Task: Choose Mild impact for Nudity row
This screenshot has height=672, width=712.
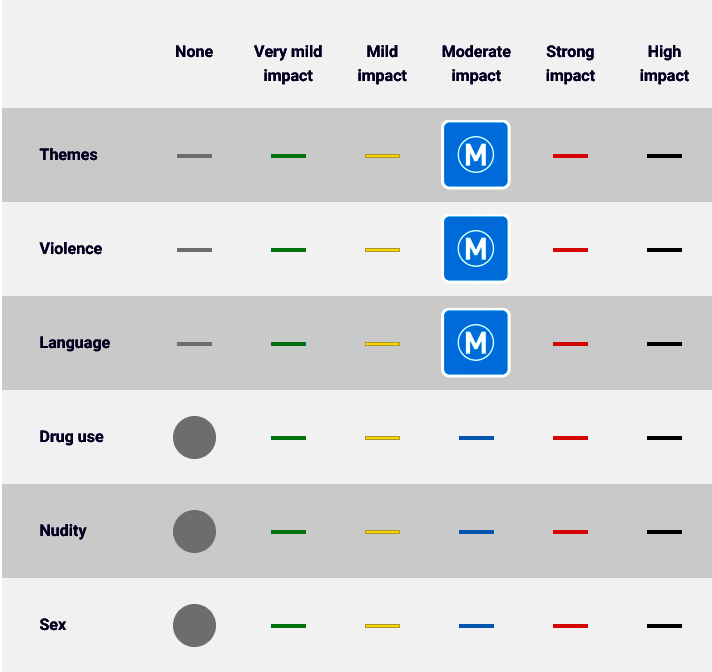Action: [x=382, y=532]
